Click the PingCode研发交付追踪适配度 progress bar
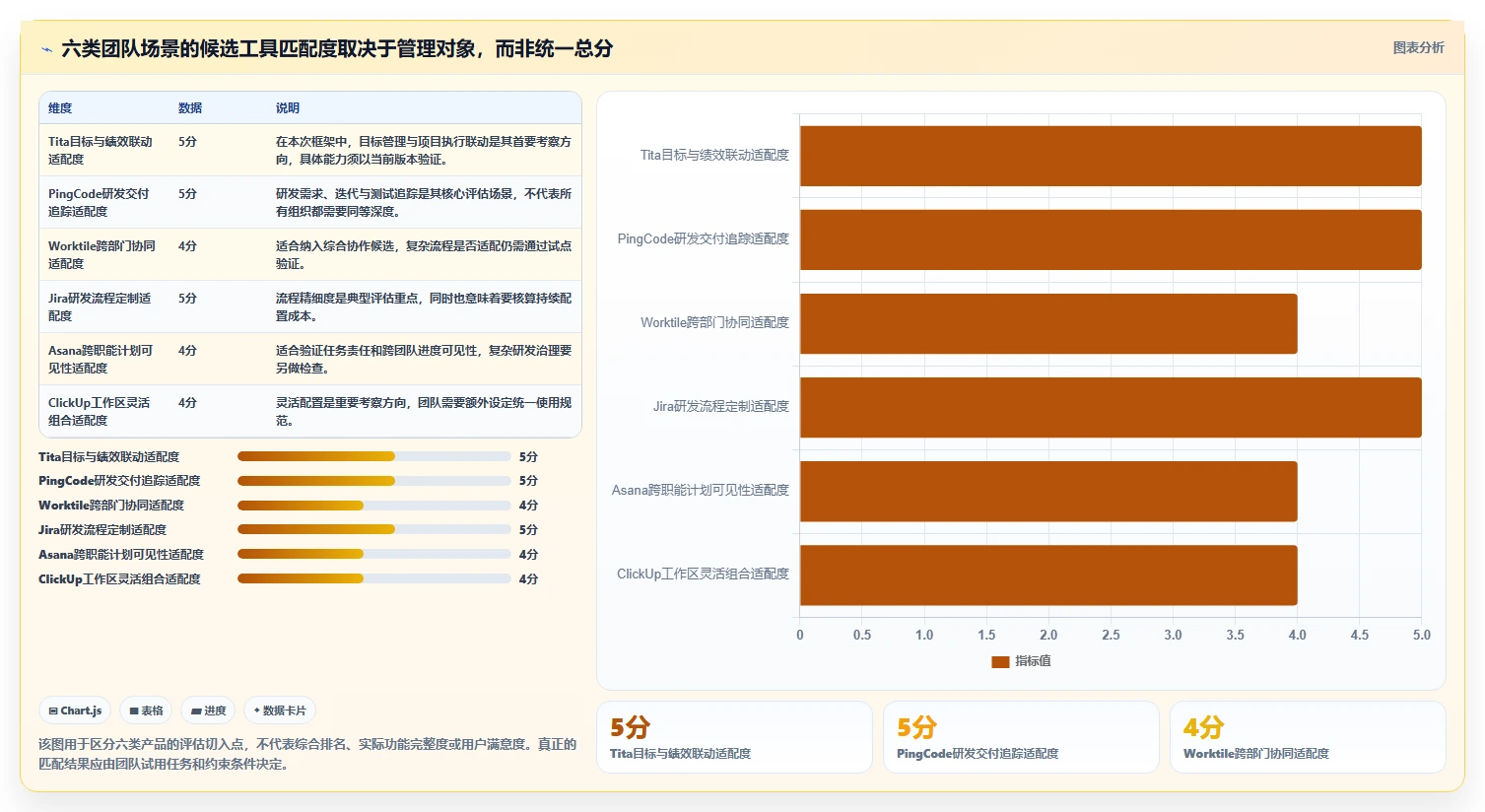Image resolution: width=1485 pixels, height=812 pixels. [x=374, y=481]
